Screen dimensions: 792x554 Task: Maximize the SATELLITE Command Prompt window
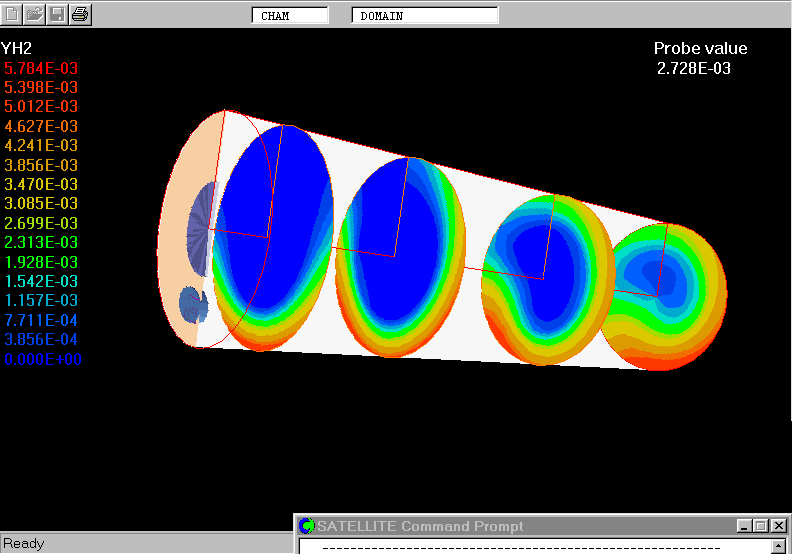click(x=760, y=526)
